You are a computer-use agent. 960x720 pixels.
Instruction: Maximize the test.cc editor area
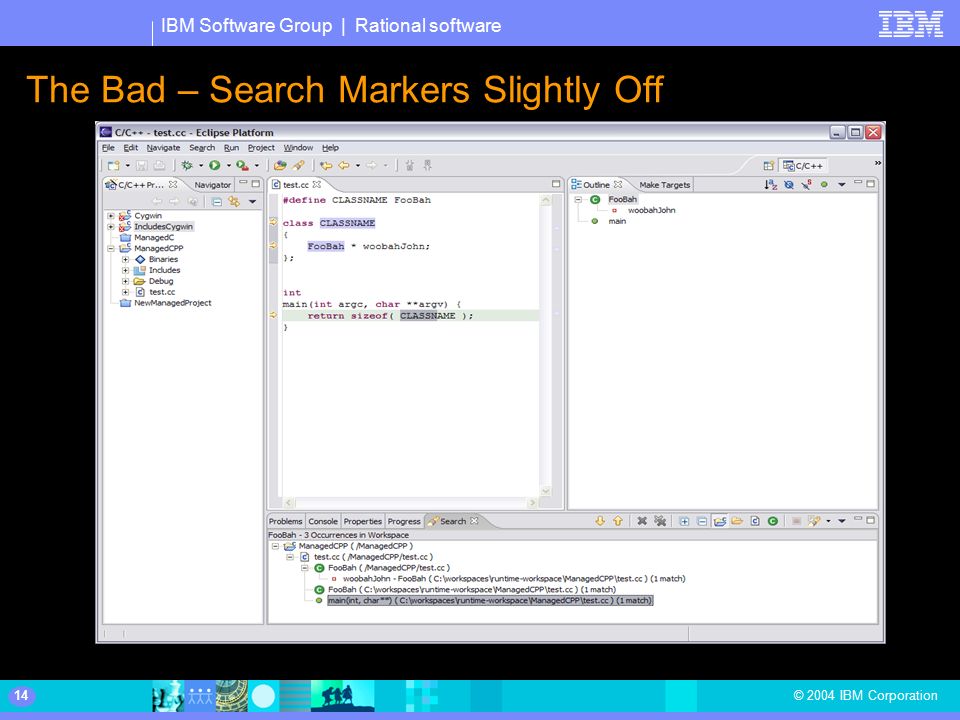coord(556,184)
